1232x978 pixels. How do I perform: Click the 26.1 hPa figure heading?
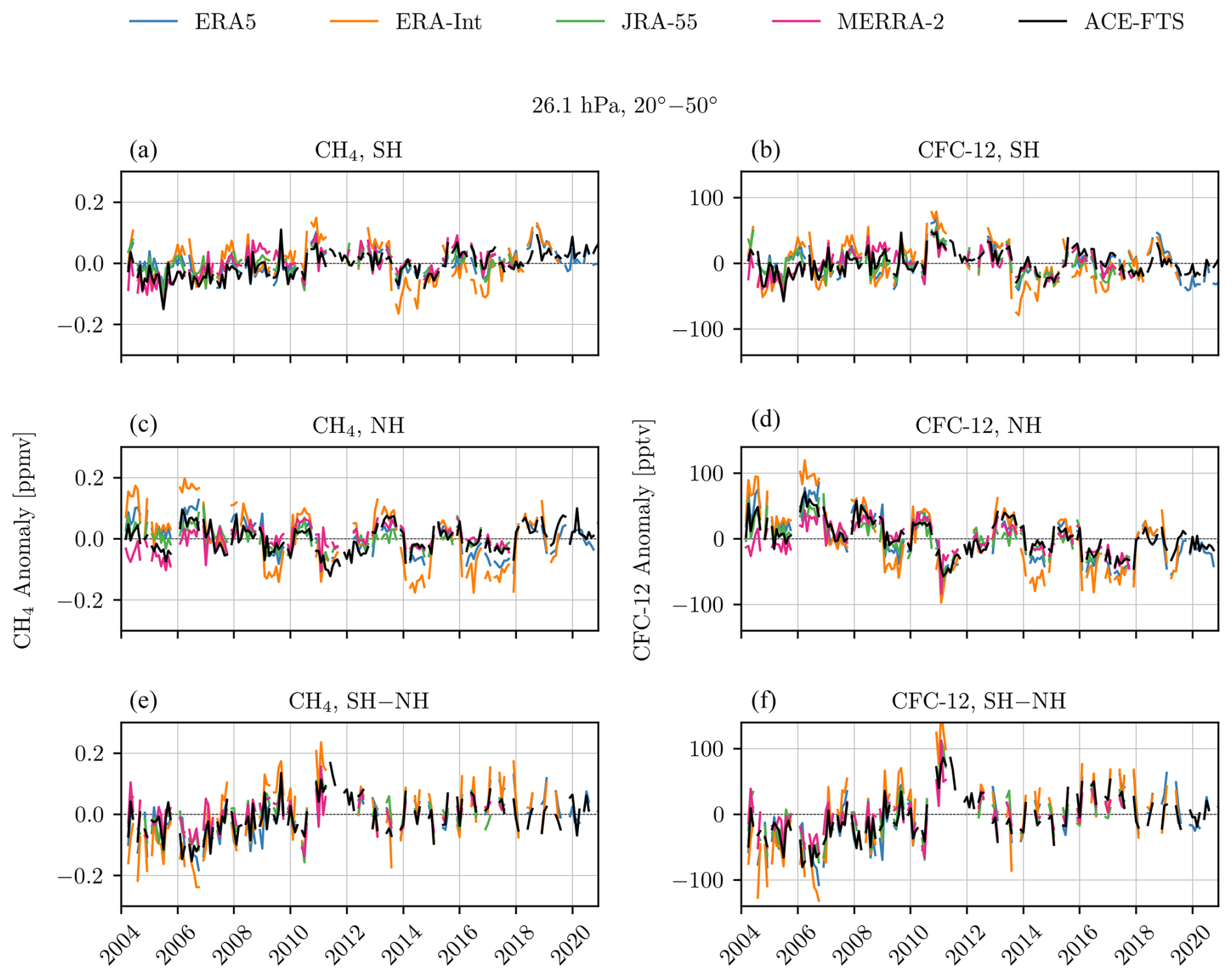(x=624, y=105)
